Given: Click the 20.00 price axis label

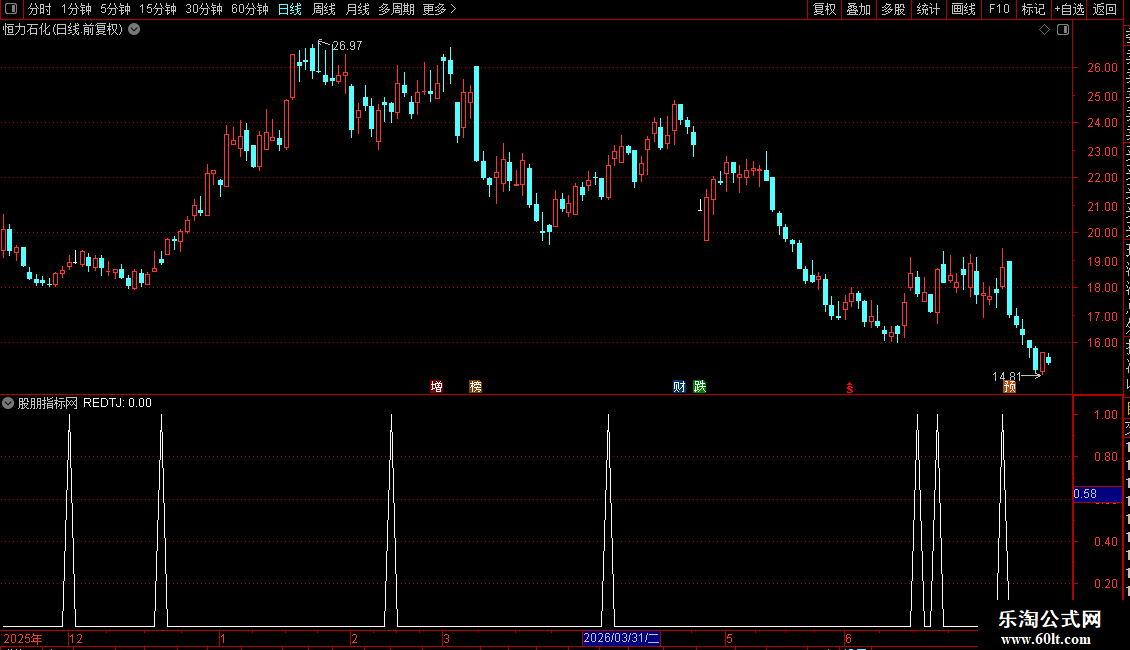Looking at the screenshot, I should (x=1103, y=233).
